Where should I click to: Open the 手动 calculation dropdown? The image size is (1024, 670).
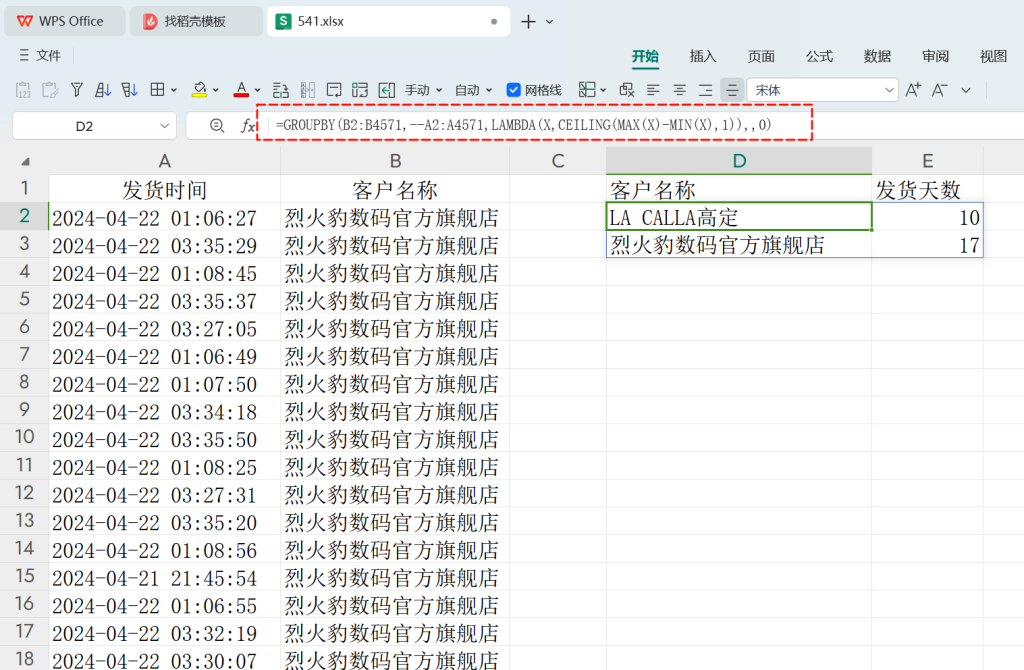click(423, 90)
